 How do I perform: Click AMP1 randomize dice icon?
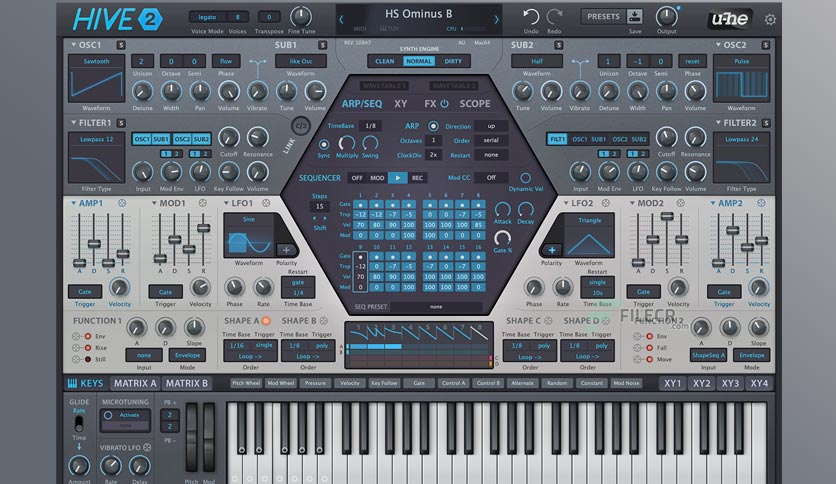point(122,203)
